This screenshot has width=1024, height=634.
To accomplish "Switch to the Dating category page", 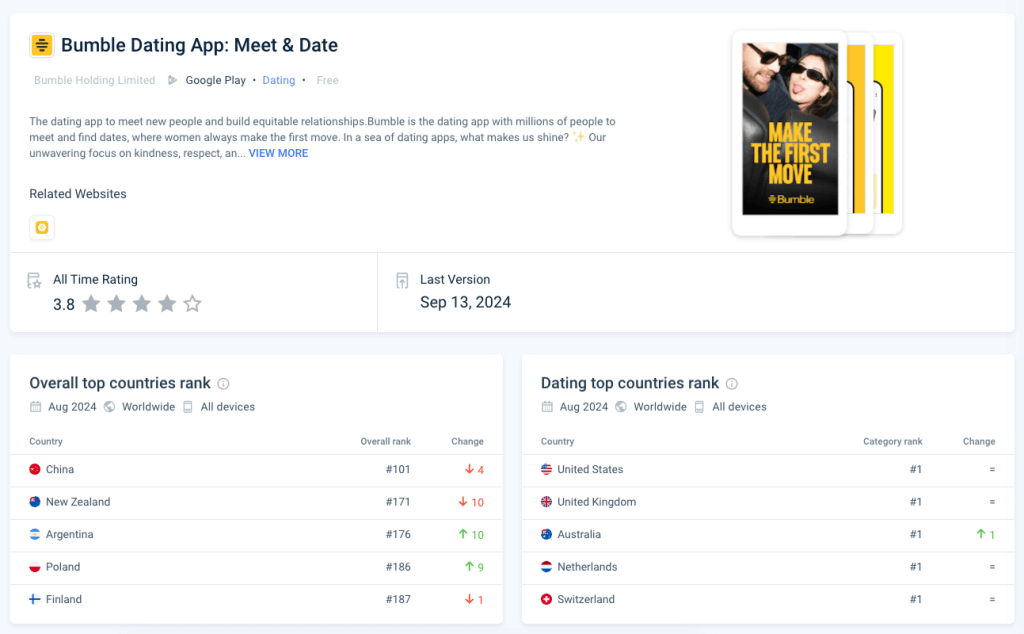I will (x=279, y=80).
